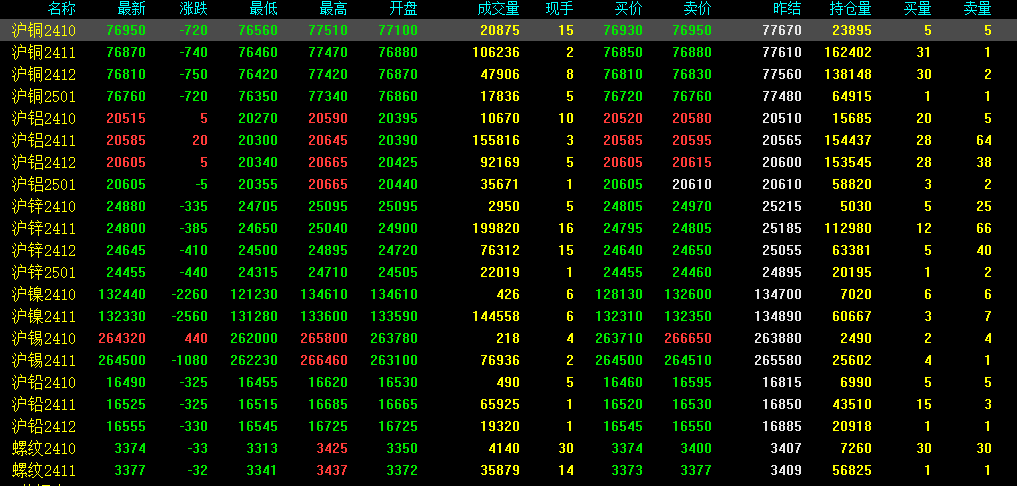Click volume 144558 in 沪镍2411 row
The width and height of the screenshot is (1017, 486).
click(x=496, y=317)
